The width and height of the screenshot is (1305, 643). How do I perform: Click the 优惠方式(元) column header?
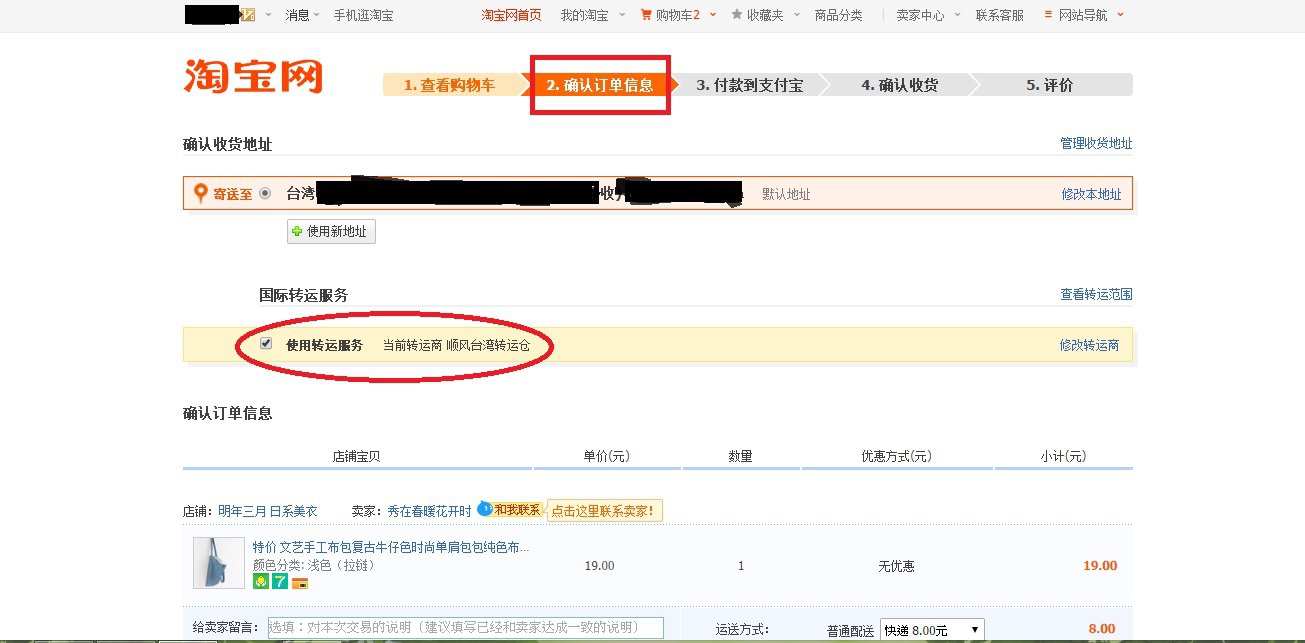pyautogui.click(x=896, y=456)
